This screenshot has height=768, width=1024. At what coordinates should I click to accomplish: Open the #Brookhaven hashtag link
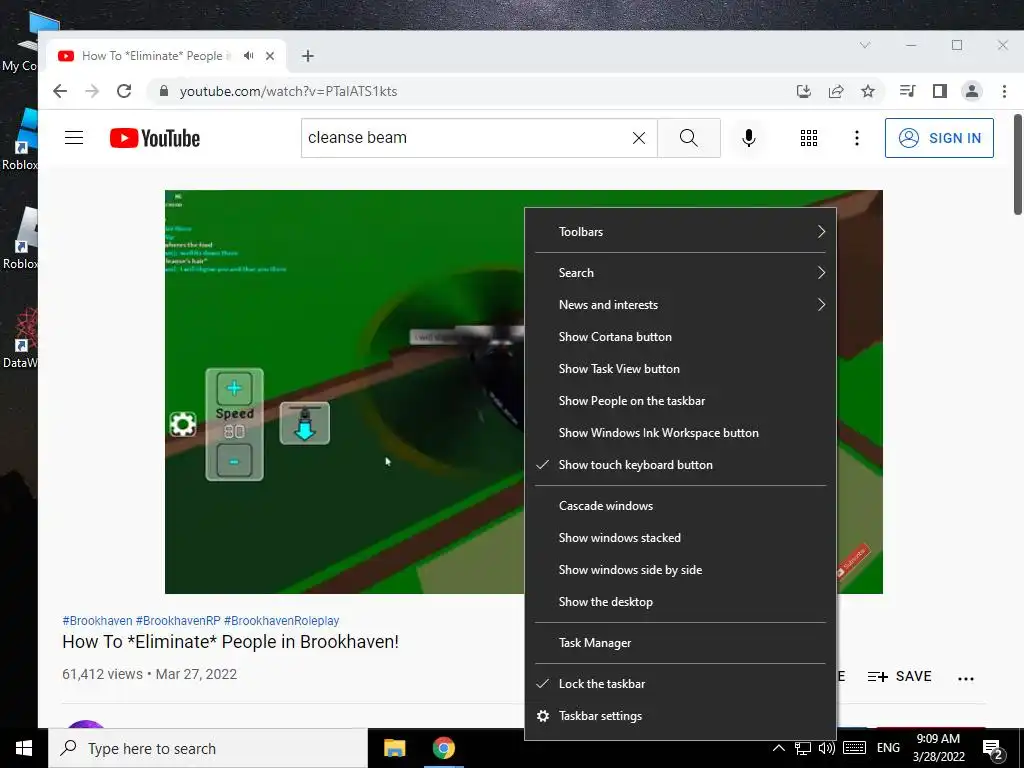click(x=97, y=621)
